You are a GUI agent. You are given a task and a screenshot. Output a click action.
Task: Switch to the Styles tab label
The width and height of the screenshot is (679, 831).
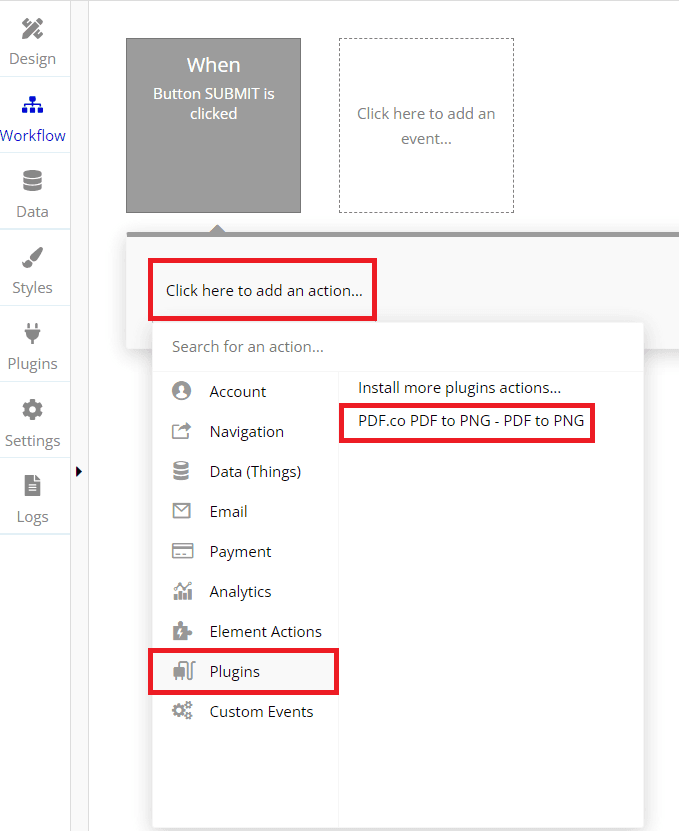click(32, 287)
